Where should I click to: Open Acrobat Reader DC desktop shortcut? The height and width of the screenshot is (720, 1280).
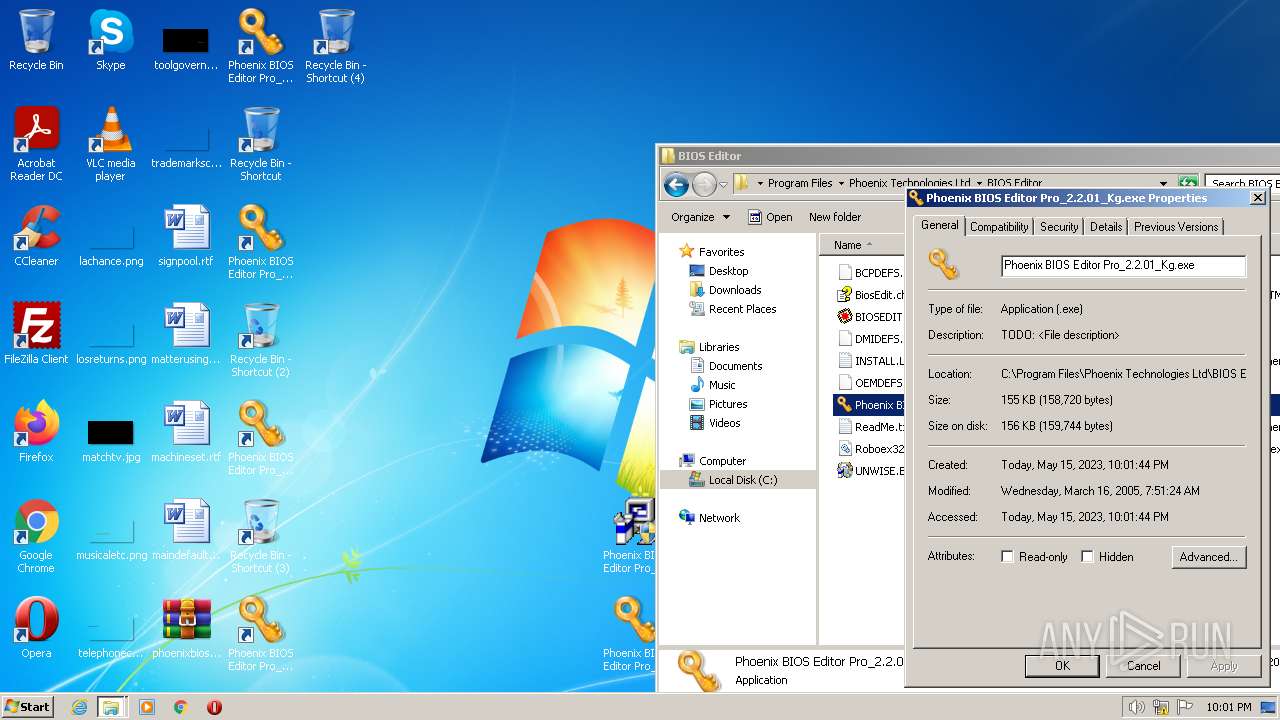(x=36, y=144)
